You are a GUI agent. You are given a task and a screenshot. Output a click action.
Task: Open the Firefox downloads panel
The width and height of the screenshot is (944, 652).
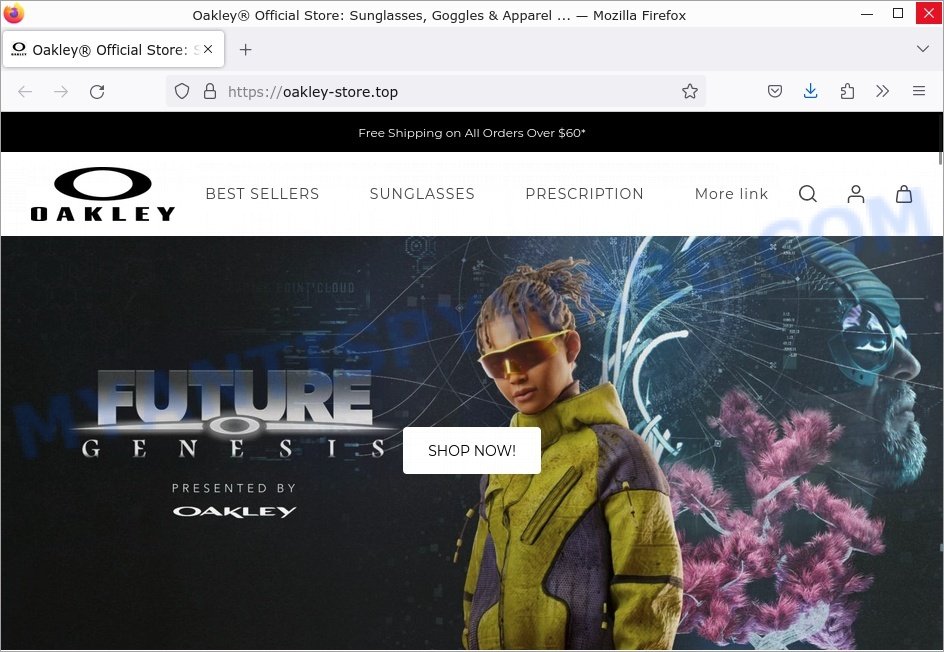tap(810, 92)
